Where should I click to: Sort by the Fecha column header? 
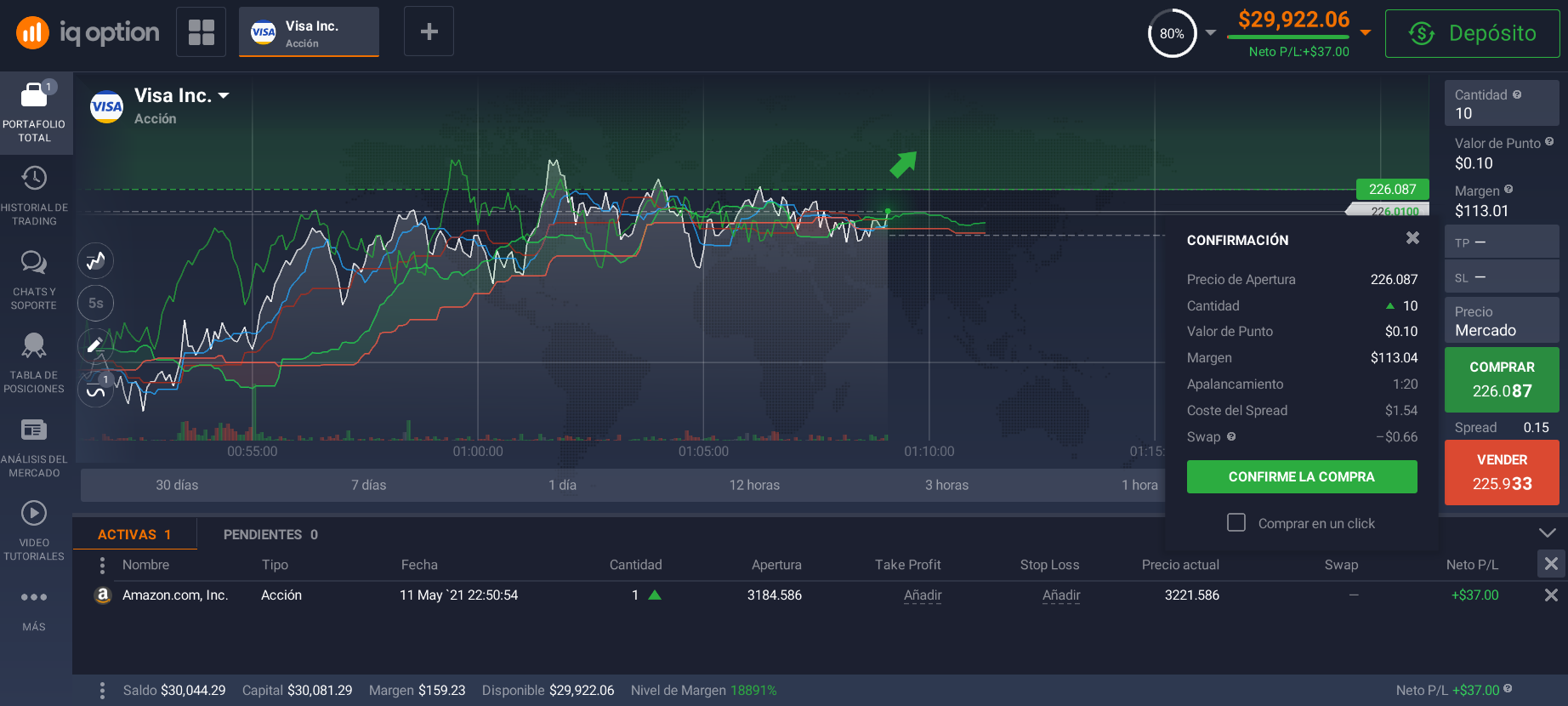click(419, 565)
